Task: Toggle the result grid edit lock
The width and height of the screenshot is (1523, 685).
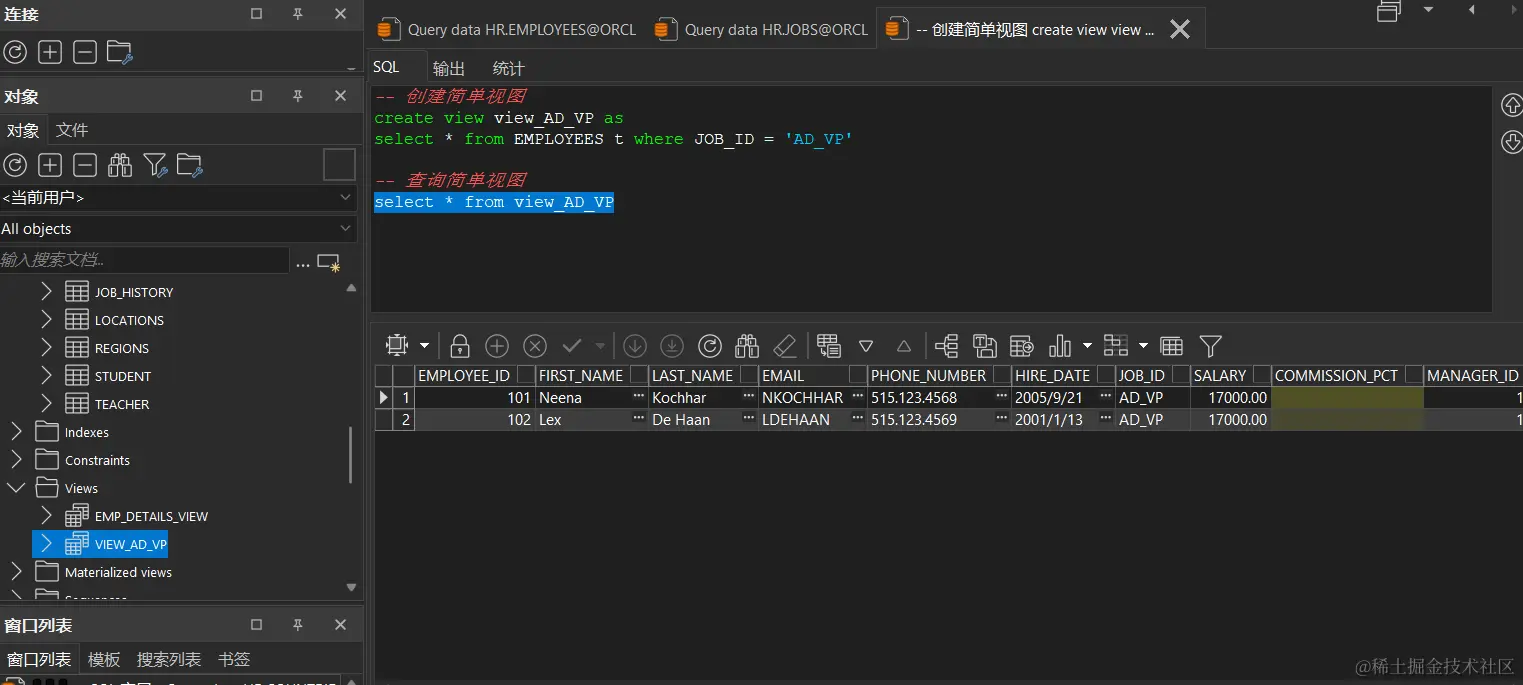Action: pos(460,346)
